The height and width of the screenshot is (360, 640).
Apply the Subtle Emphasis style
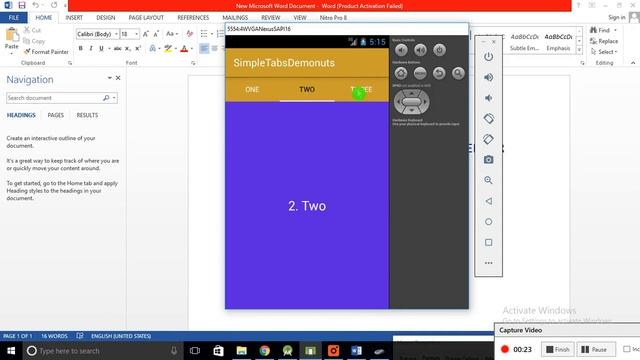click(524, 42)
